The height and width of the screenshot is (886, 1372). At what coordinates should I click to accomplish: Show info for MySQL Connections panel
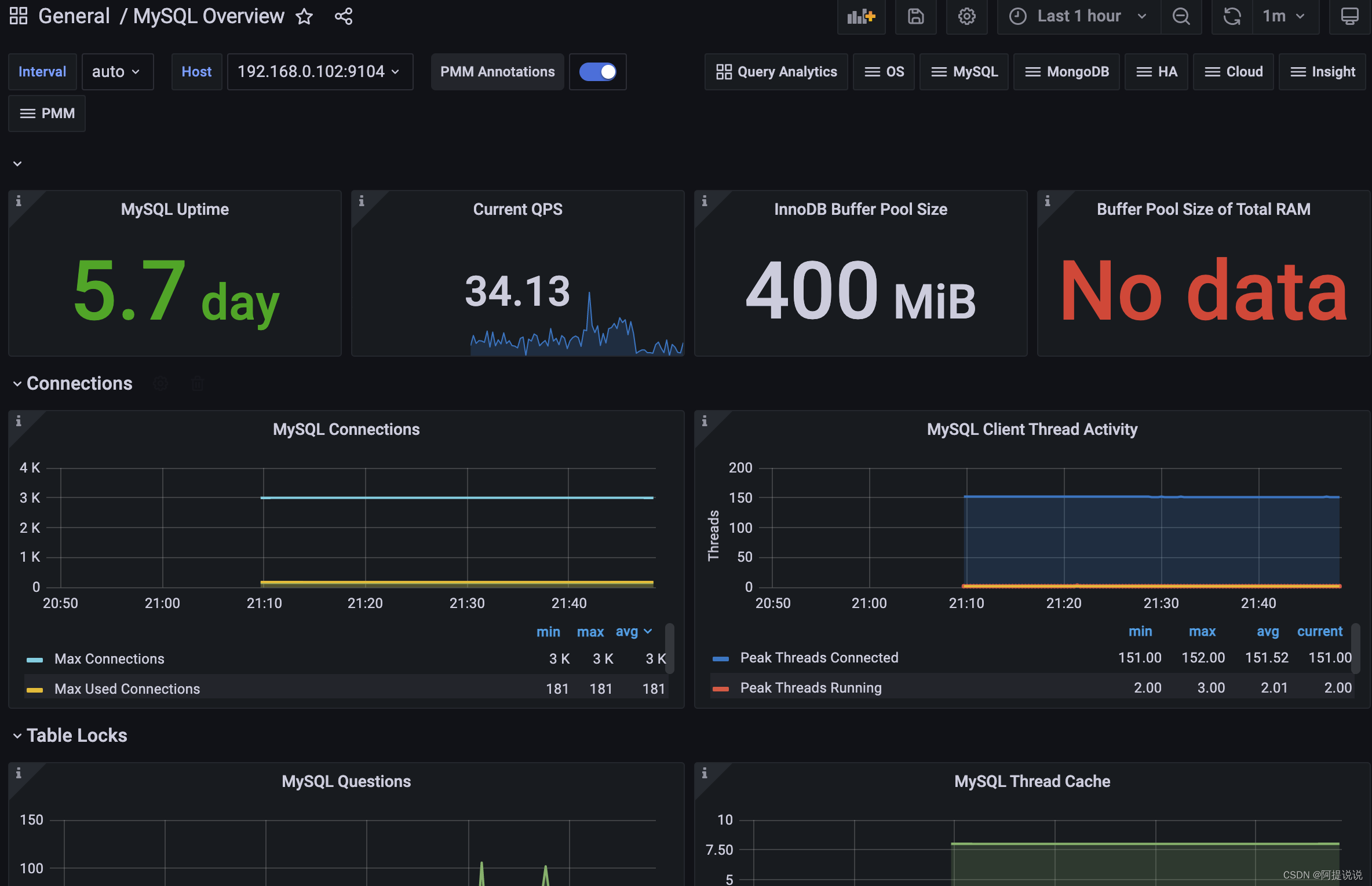[x=19, y=421]
